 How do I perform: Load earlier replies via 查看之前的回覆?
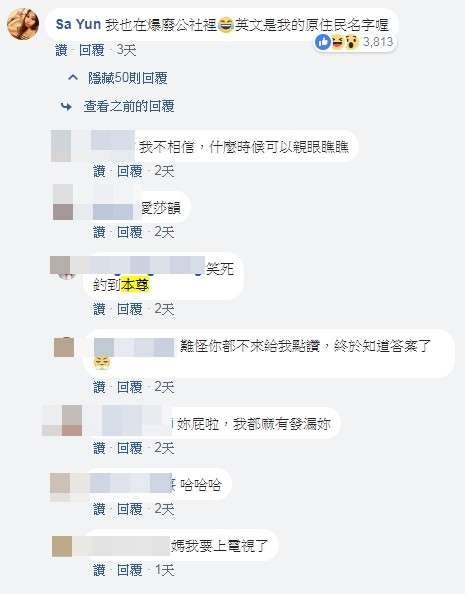[129, 106]
